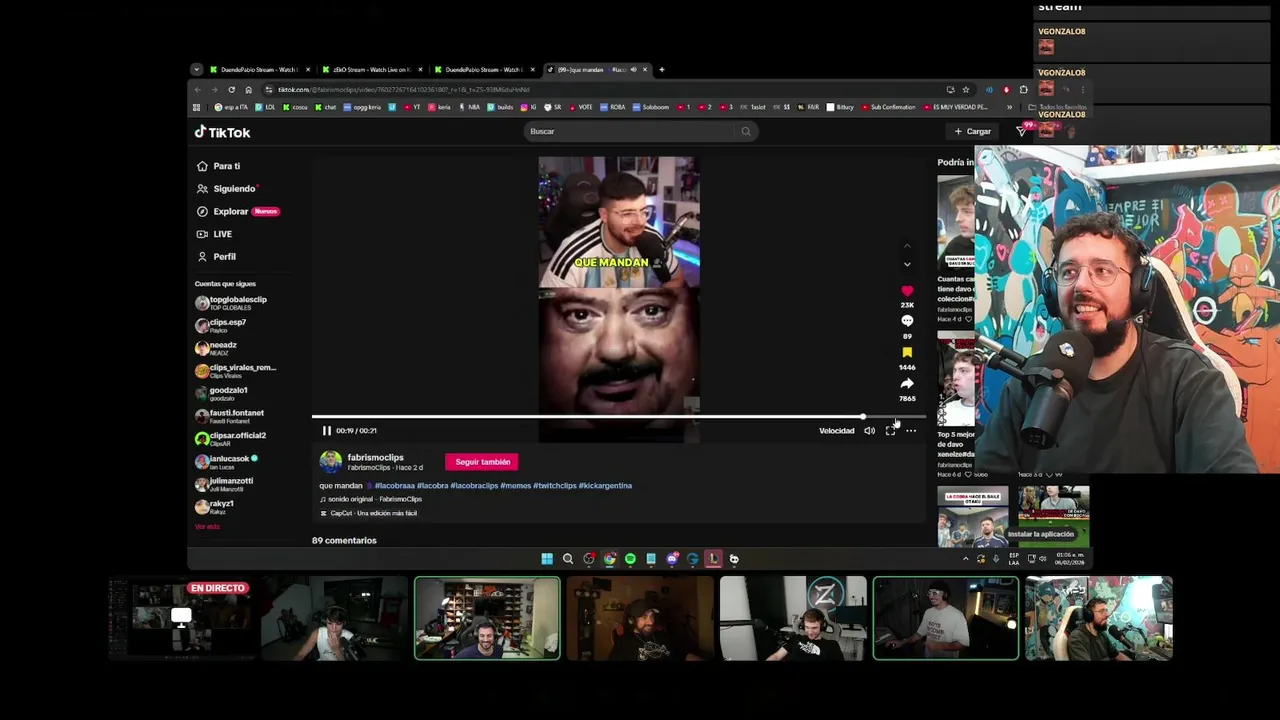Click Instalar la aplicación button
The height and width of the screenshot is (720, 1280).
coord(1040,534)
